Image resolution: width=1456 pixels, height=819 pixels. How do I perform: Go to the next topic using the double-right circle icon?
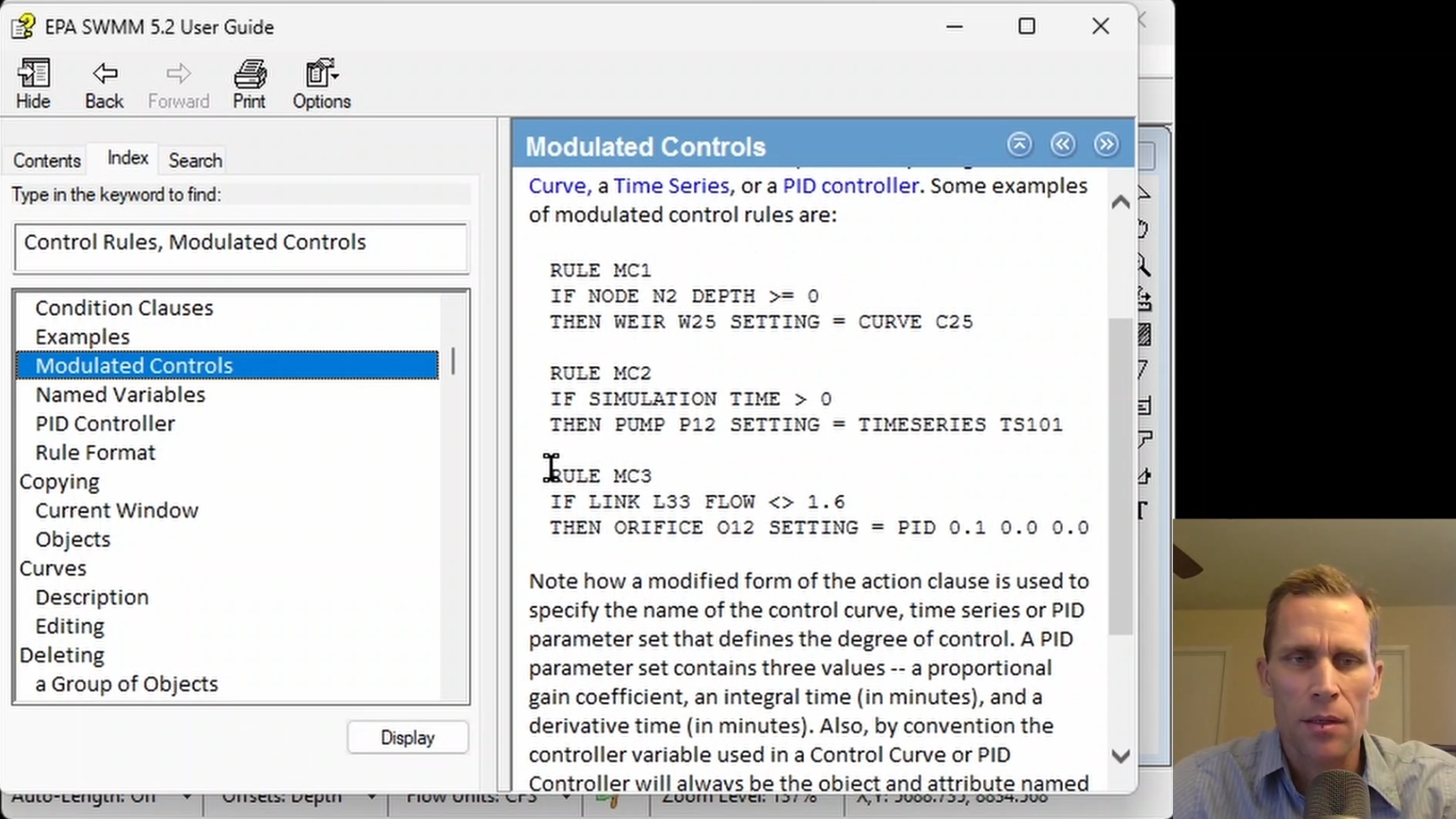click(x=1106, y=144)
